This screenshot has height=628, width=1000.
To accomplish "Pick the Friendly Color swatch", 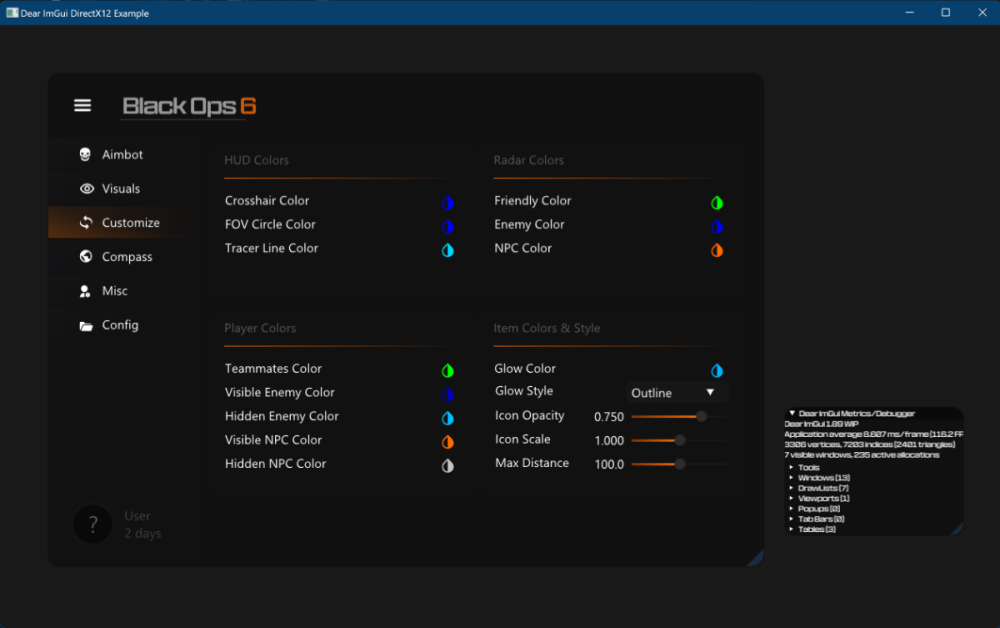I will click(x=717, y=202).
